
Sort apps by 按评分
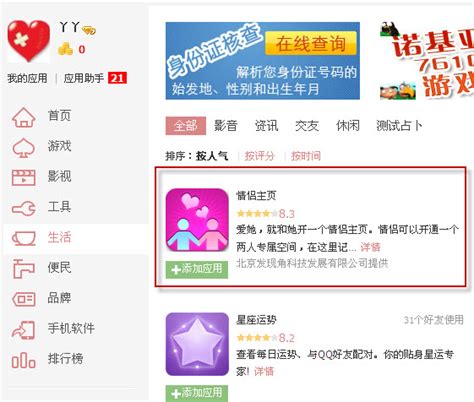tap(259, 156)
